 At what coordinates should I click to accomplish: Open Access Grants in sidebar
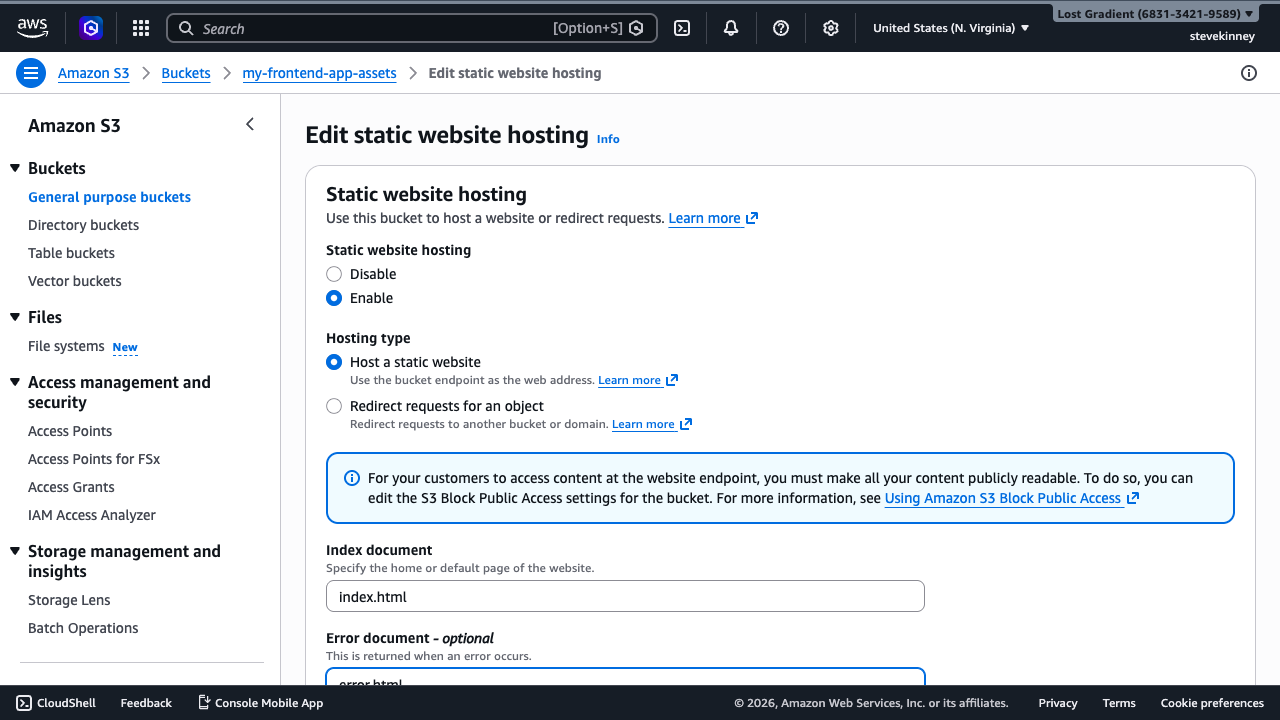tap(71, 487)
